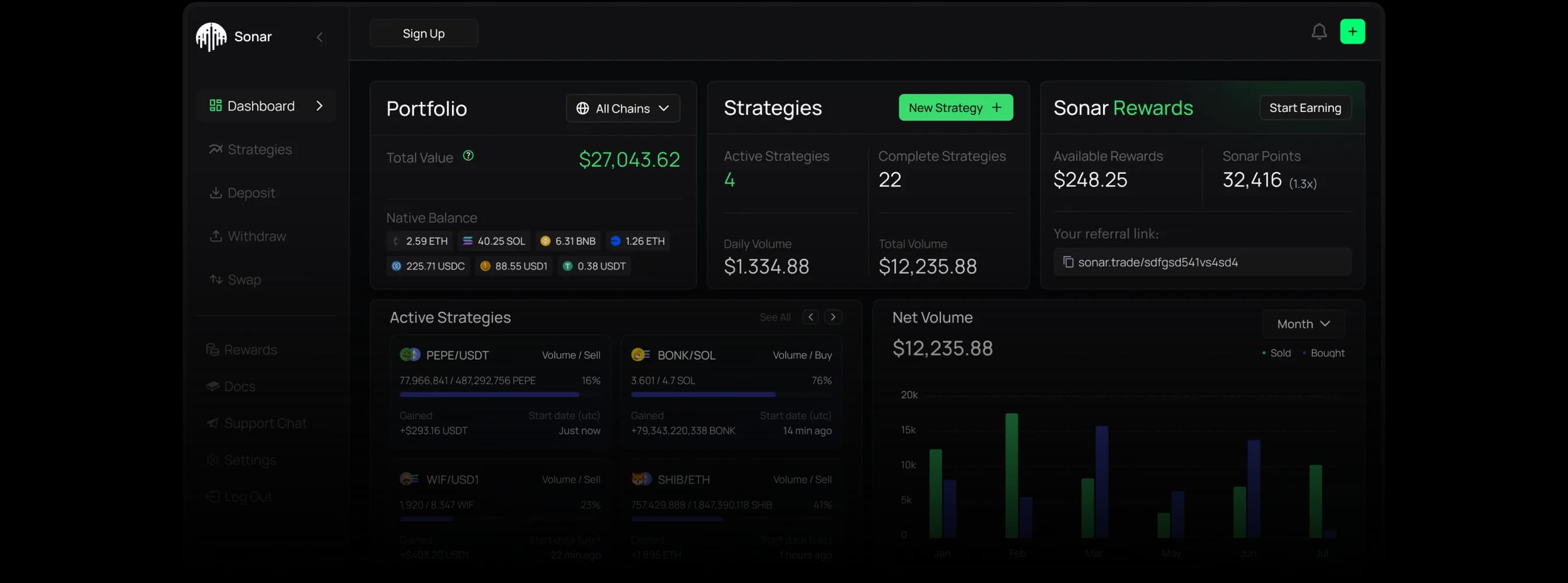Click the Active Strategies value 4
Image resolution: width=1568 pixels, height=583 pixels.
tap(729, 180)
